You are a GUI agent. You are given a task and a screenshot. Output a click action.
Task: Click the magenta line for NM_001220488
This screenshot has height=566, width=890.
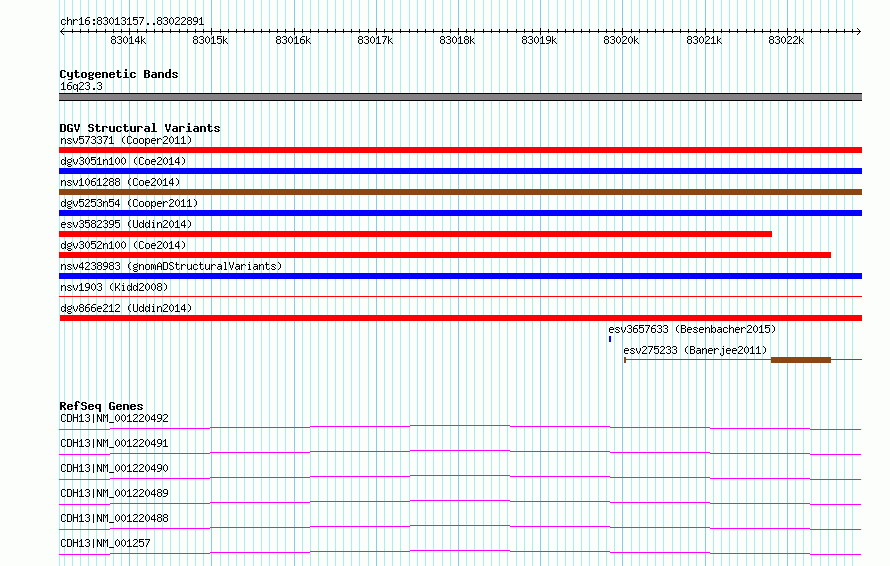click(460, 527)
